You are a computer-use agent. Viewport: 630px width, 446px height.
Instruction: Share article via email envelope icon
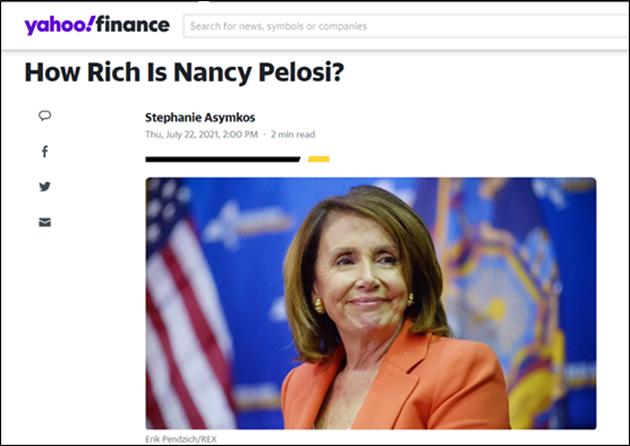45,222
